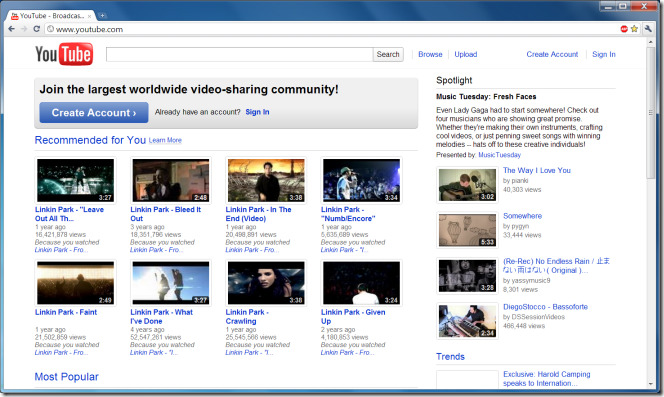
Task: Click the browser forward arrow
Action: click(x=24, y=29)
